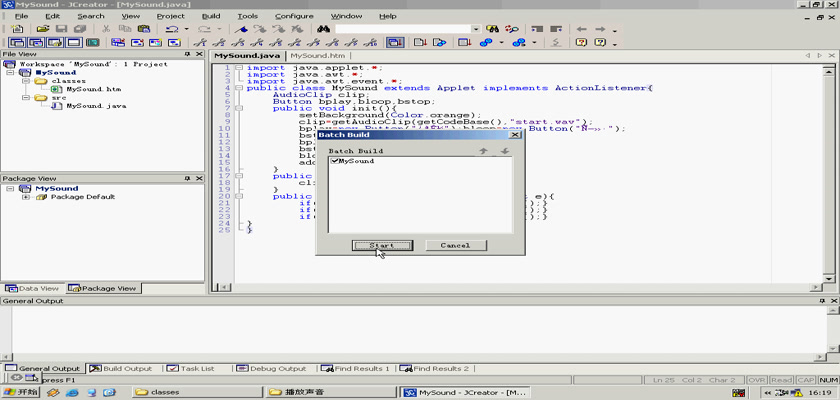Screen dimensions: 840x400
Task: Select MySound.java in the File View tree
Action: (96, 106)
